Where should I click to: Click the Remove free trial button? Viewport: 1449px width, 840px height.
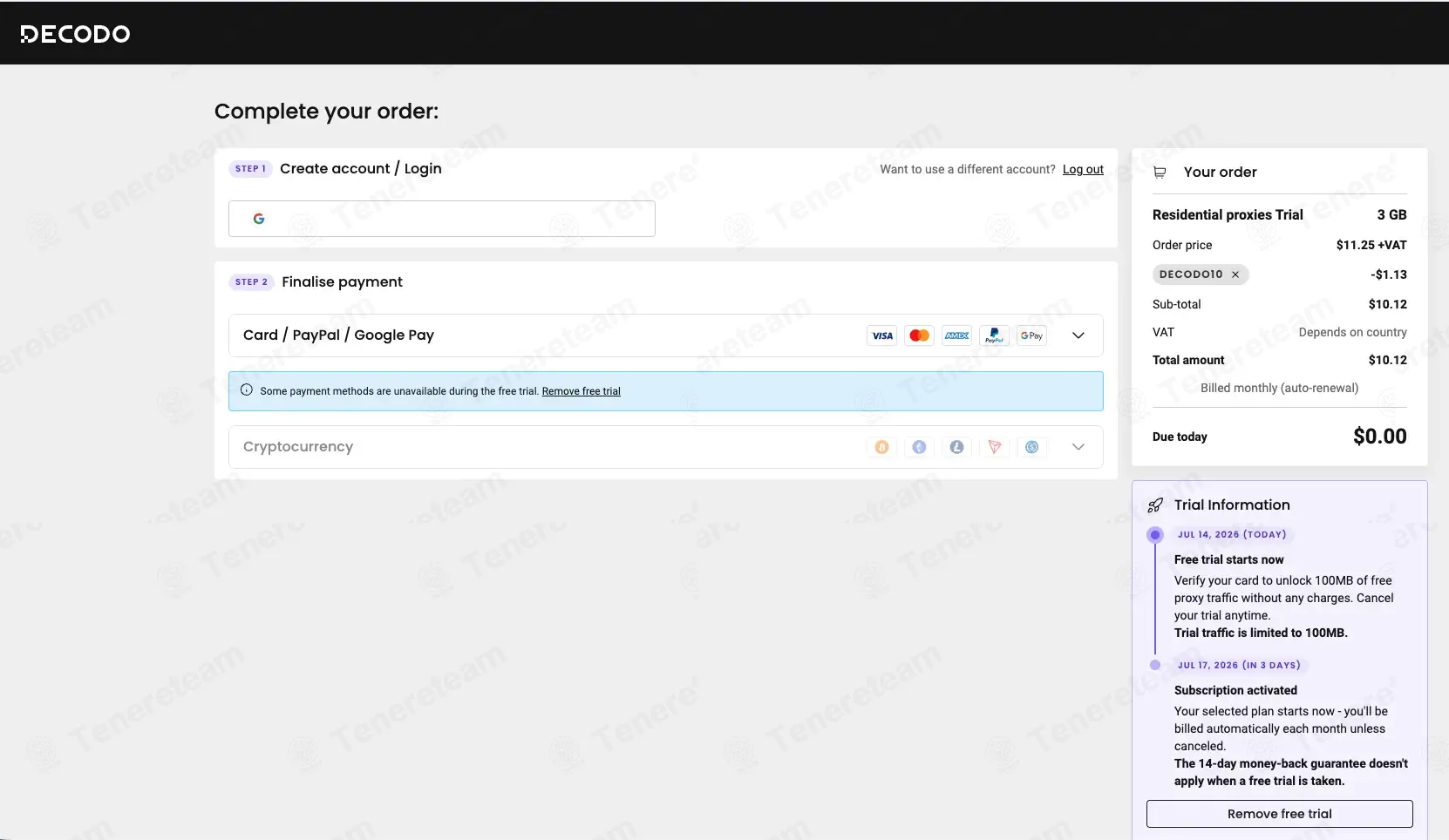tap(1280, 814)
